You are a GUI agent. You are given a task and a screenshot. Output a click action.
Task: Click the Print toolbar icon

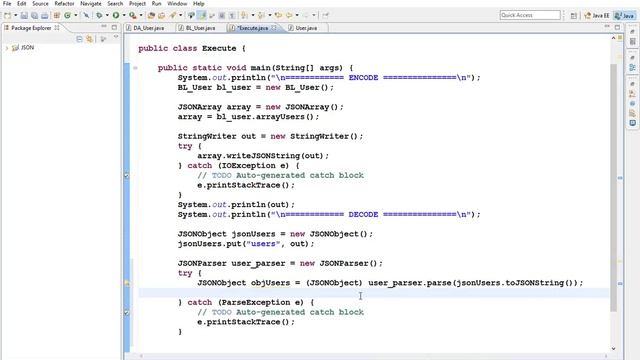[x=44, y=16]
